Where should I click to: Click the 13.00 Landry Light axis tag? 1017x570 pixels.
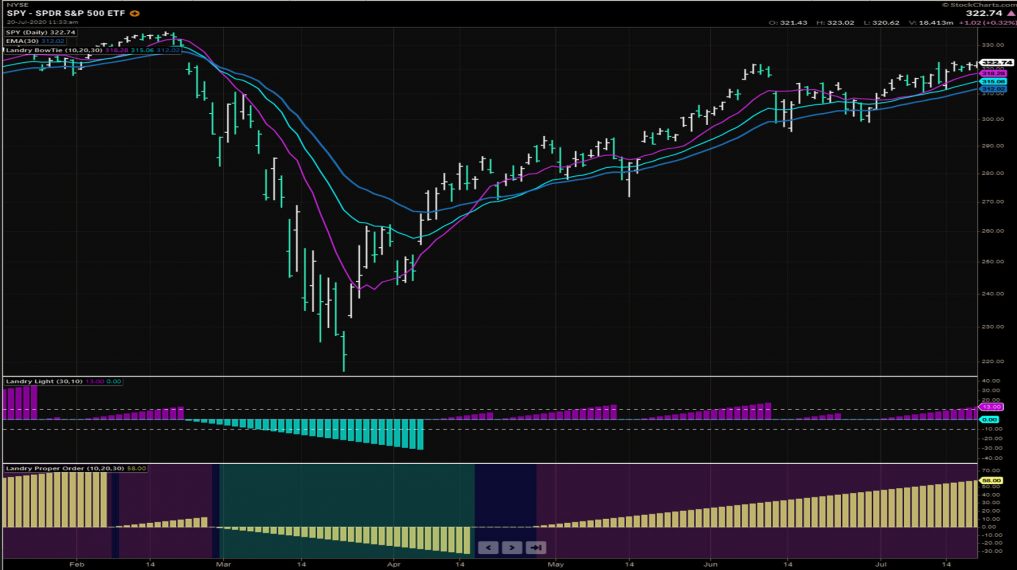pyautogui.click(x=991, y=407)
